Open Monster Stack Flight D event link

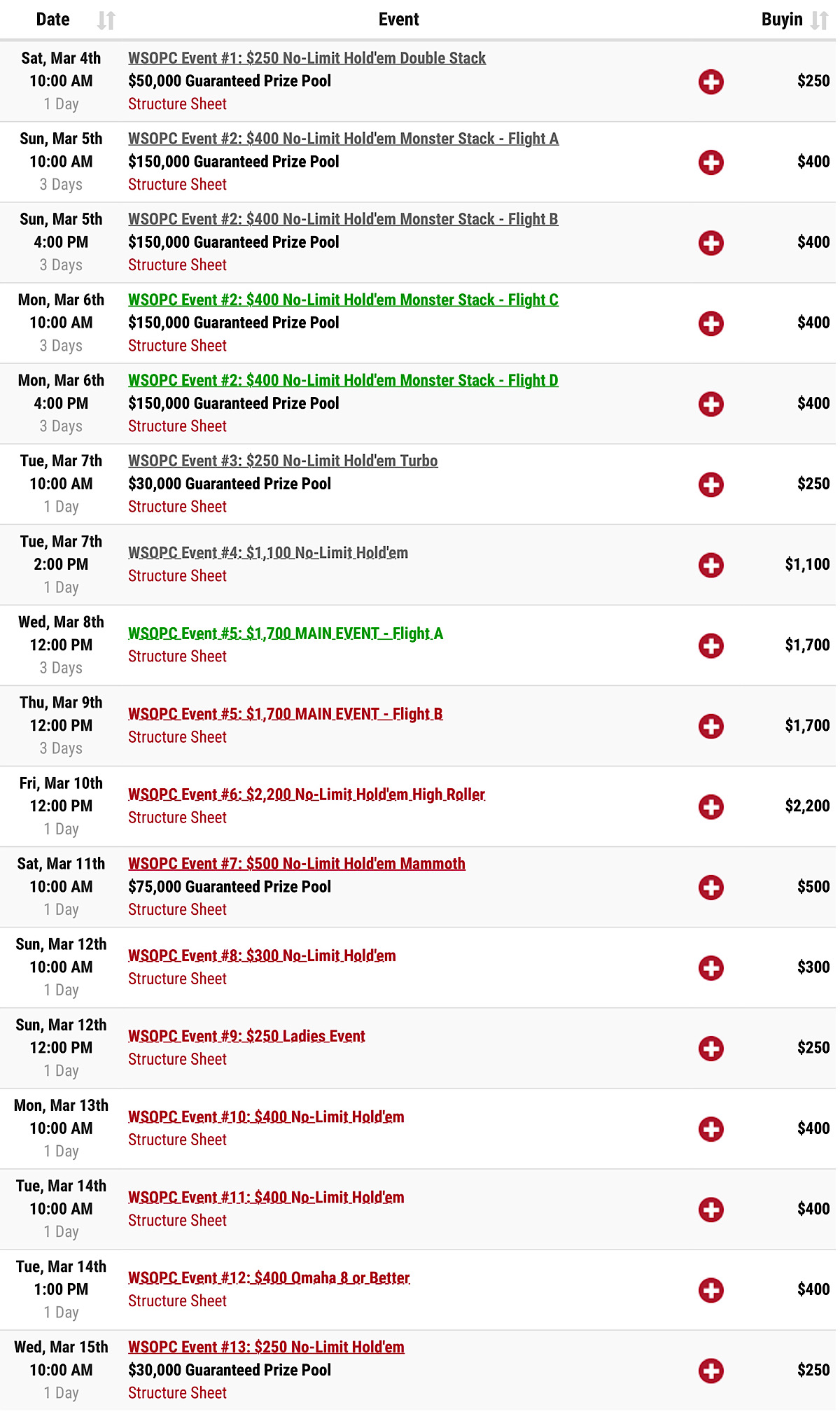[x=343, y=380]
